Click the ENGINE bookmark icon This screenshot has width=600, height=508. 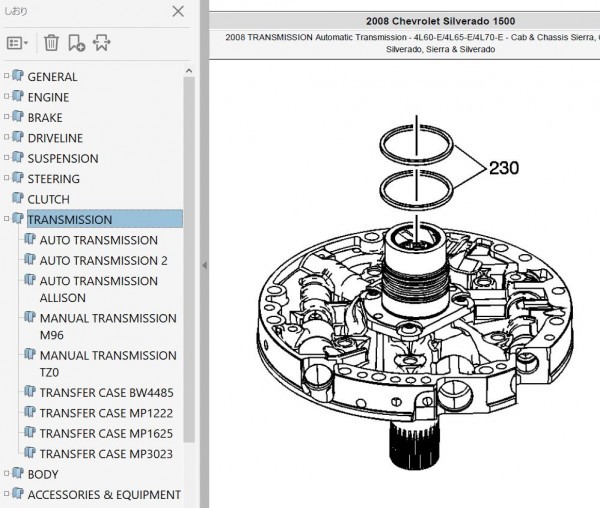(x=18, y=96)
